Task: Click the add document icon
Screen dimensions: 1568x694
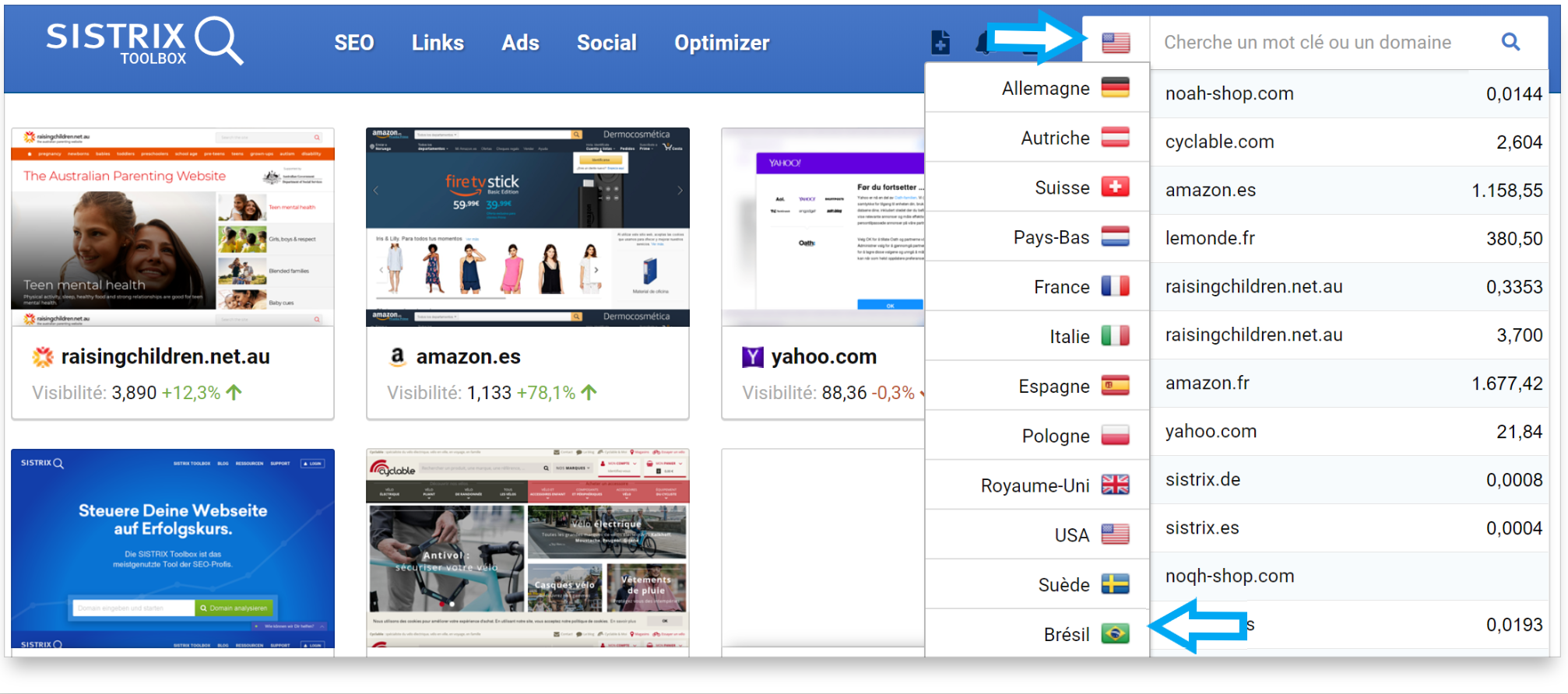Action: point(940,43)
